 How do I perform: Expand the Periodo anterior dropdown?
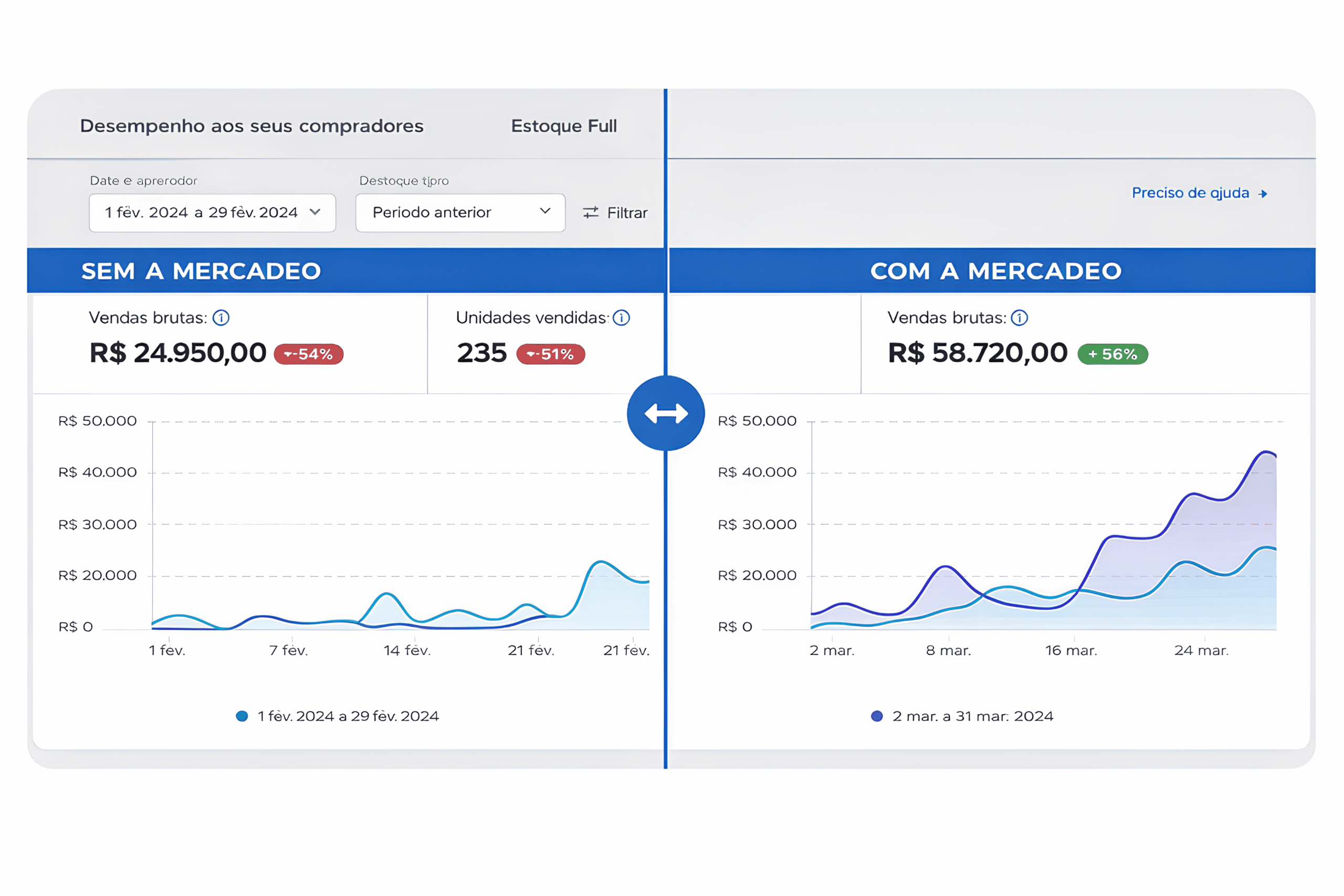460,213
